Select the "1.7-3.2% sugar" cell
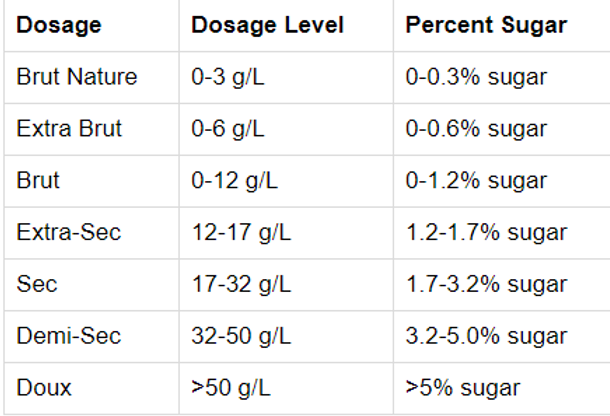The image size is (610, 416). [486, 284]
